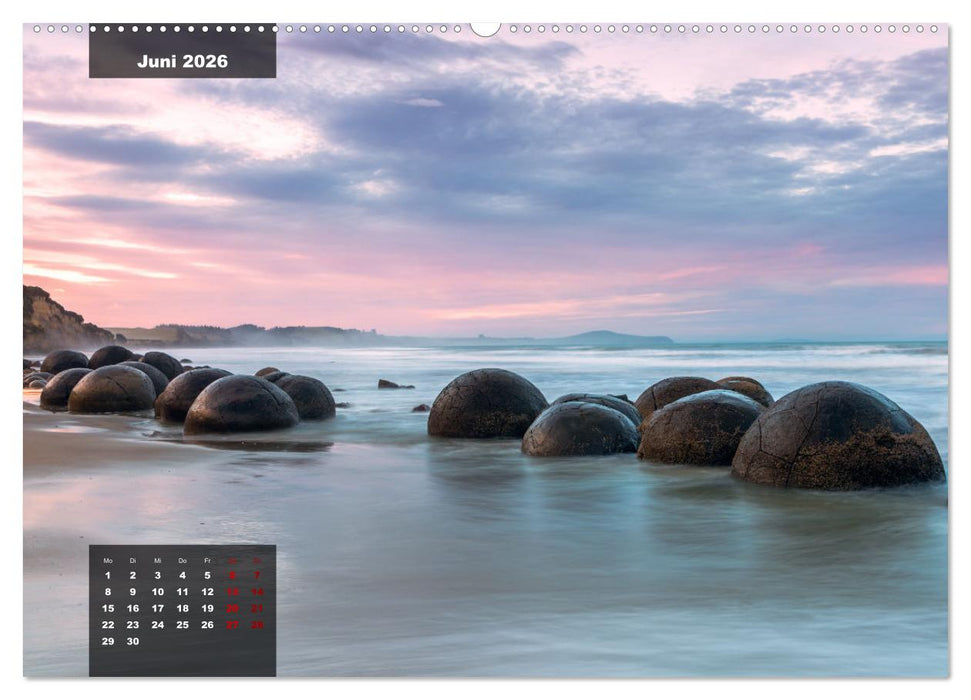The height and width of the screenshot is (700, 971).
Task: Click the "Do" weekday header
Action: pos(183,560)
